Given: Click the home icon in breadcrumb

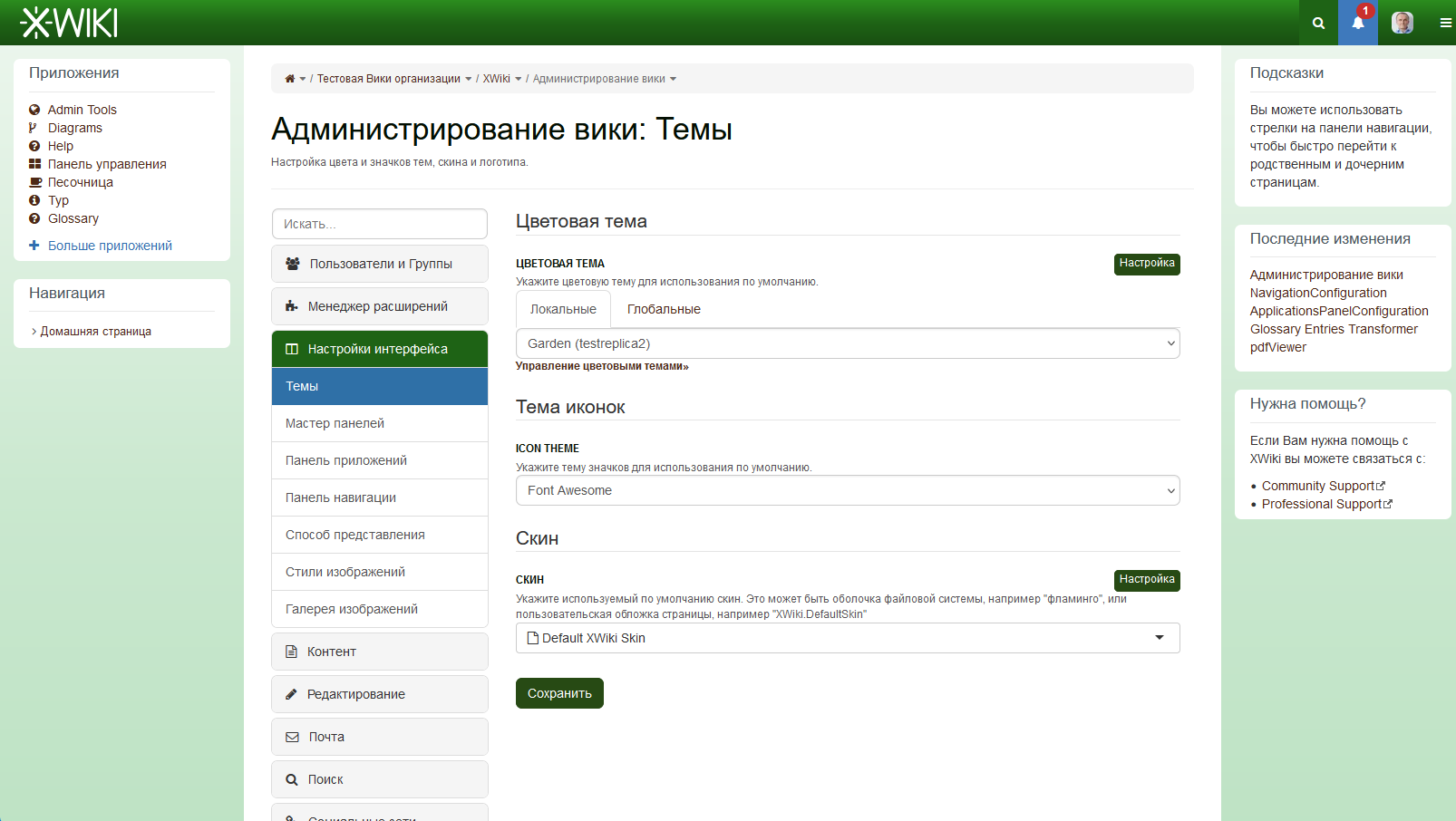Looking at the screenshot, I should [x=290, y=79].
